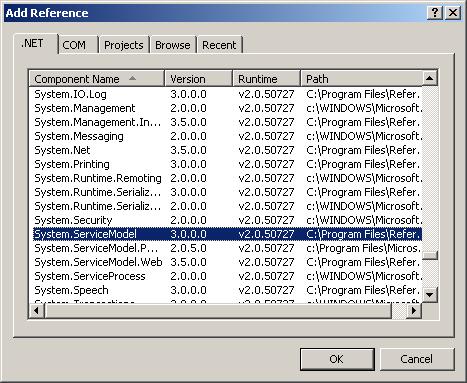The image size is (467, 383).
Task: Switch to the Browse tab
Action: pyautogui.click(x=173, y=45)
